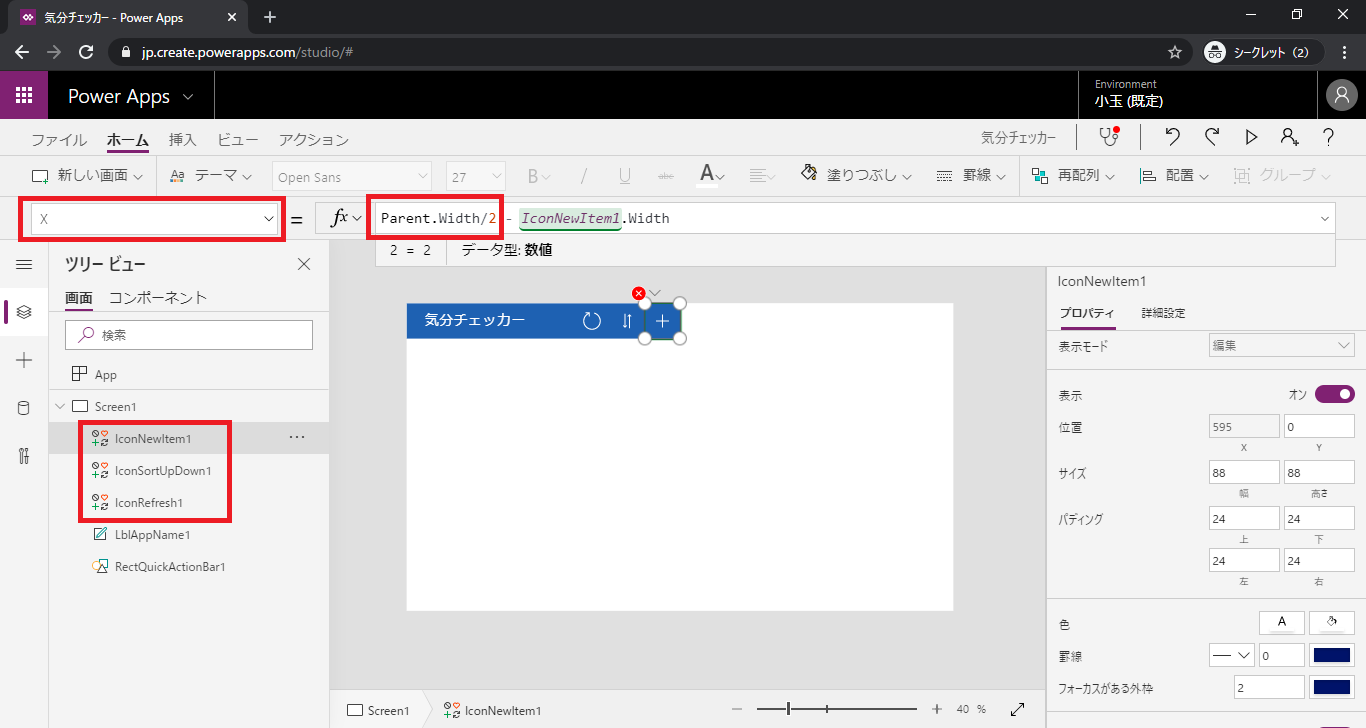Screen dimensions: 1366x728
Task: Open the Data sources cylinder icon
Action: coord(24,408)
